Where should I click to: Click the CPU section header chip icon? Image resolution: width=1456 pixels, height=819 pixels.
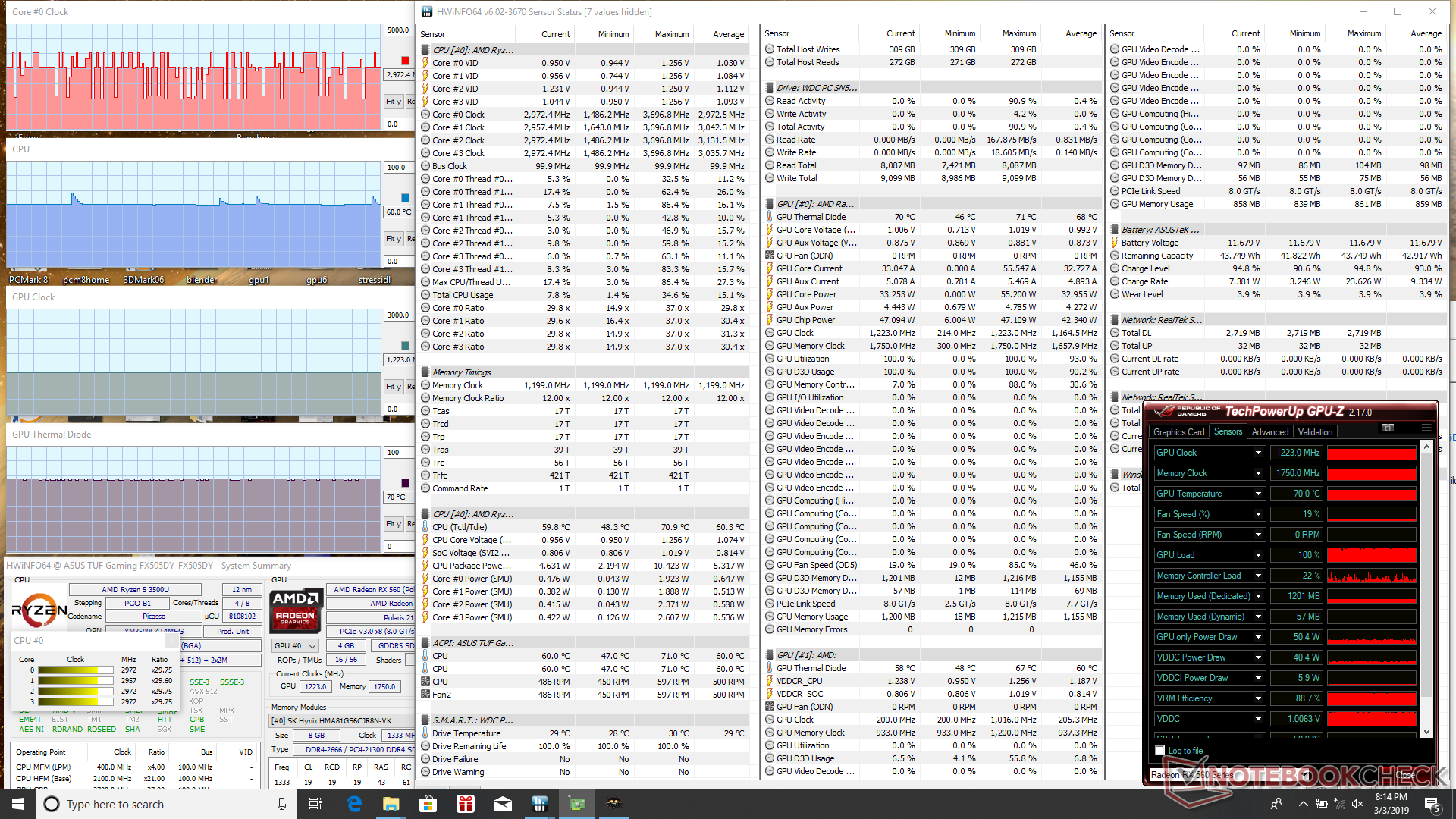click(425, 50)
